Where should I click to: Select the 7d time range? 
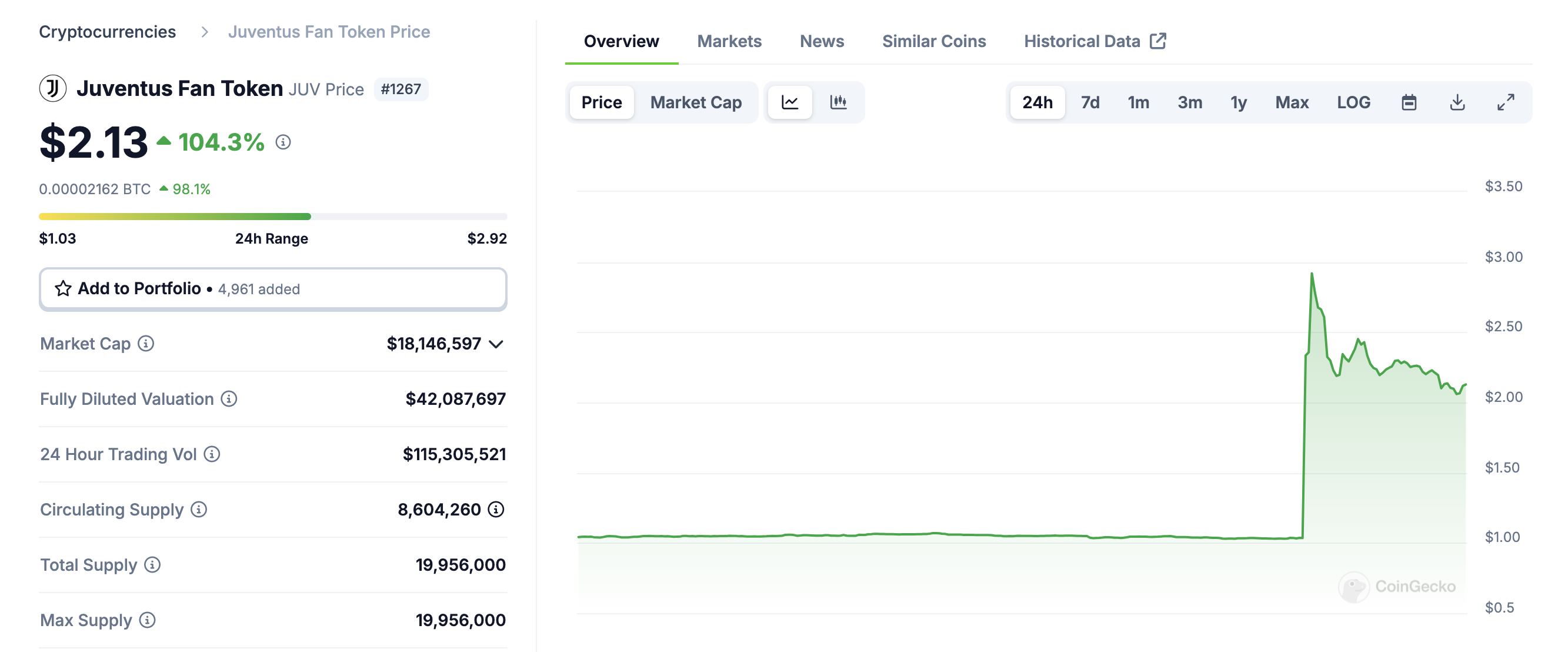tap(1090, 102)
